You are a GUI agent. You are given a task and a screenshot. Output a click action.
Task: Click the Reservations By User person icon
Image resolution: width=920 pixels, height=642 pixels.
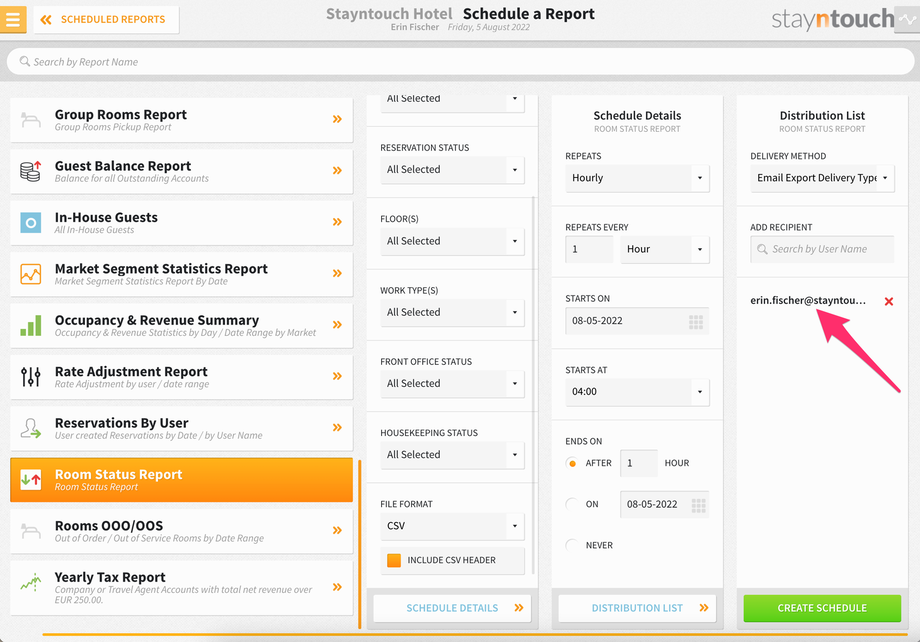point(31,428)
